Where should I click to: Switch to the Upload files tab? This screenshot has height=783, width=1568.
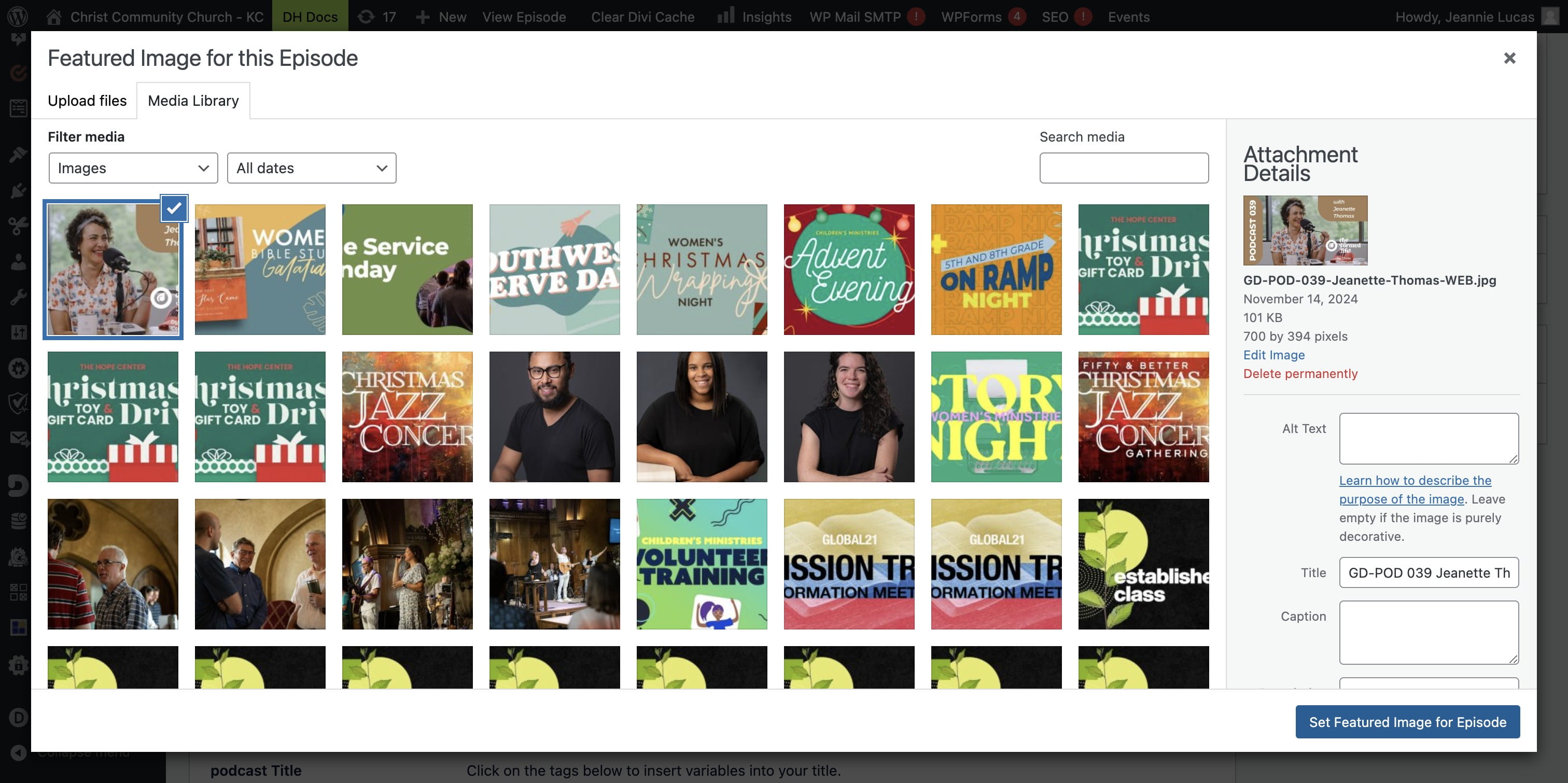tap(87, 101)
